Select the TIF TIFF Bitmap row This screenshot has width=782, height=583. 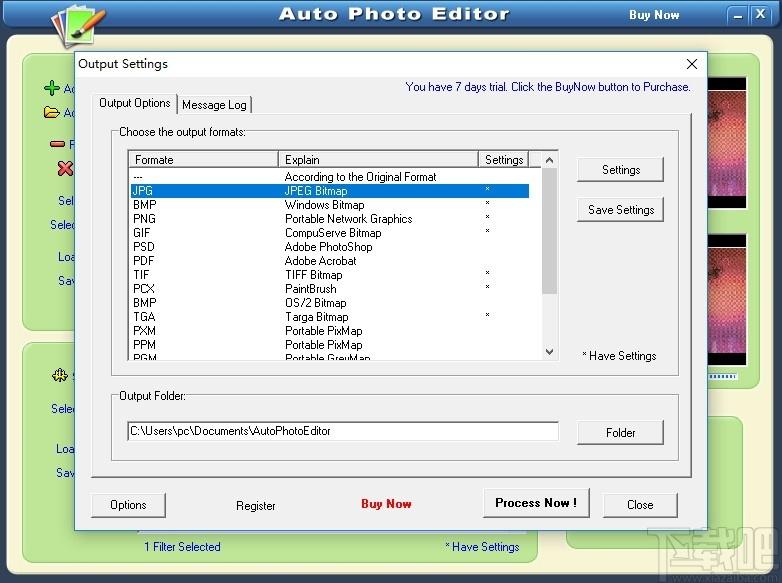pos(330,275)
